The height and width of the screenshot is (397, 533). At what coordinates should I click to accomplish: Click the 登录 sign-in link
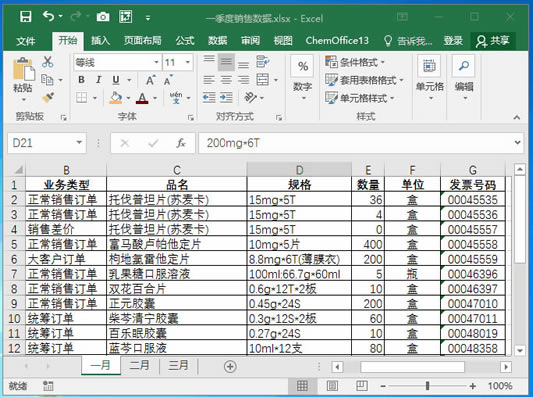453,41
